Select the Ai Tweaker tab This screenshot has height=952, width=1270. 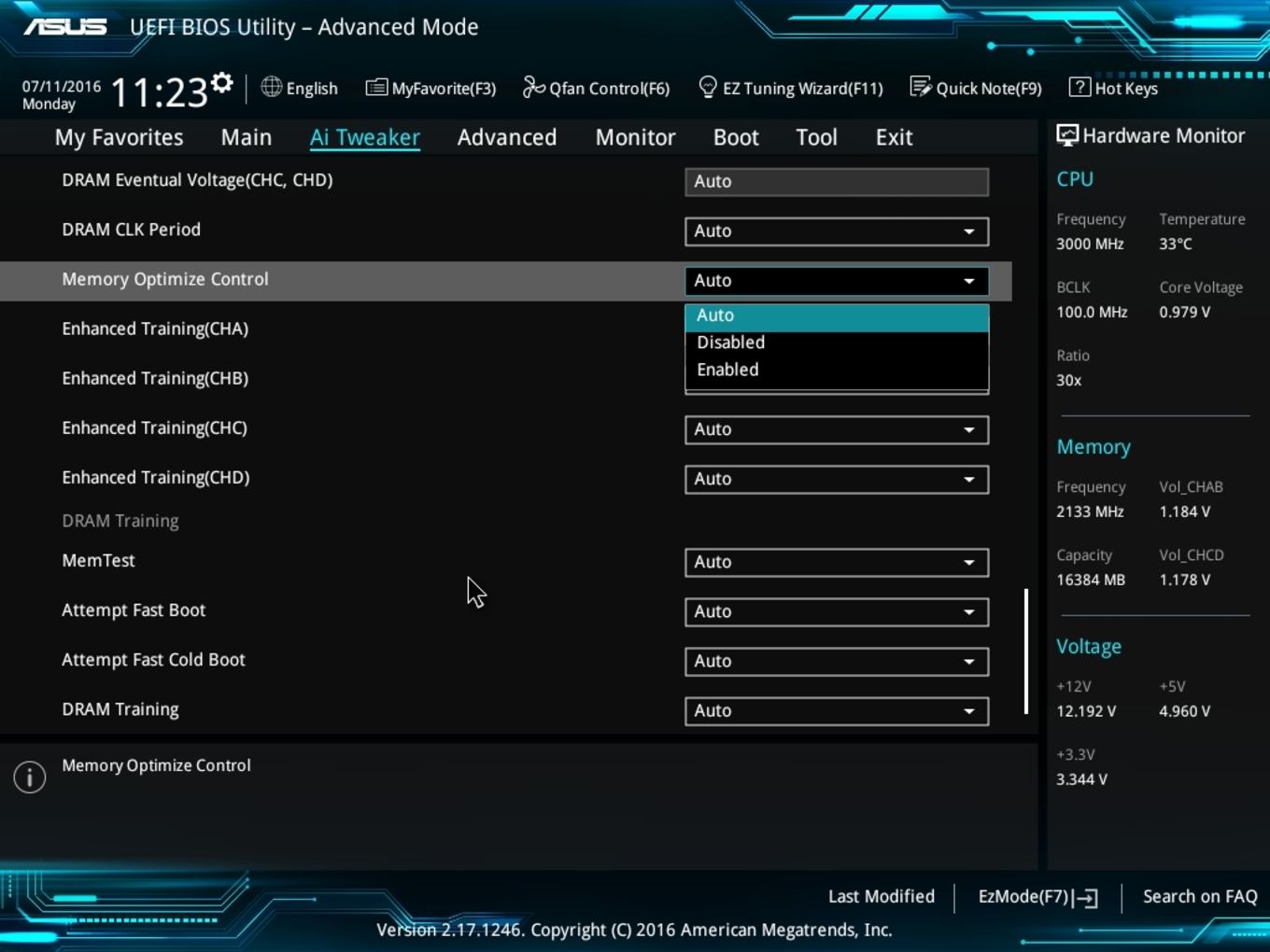click(365, 137)
